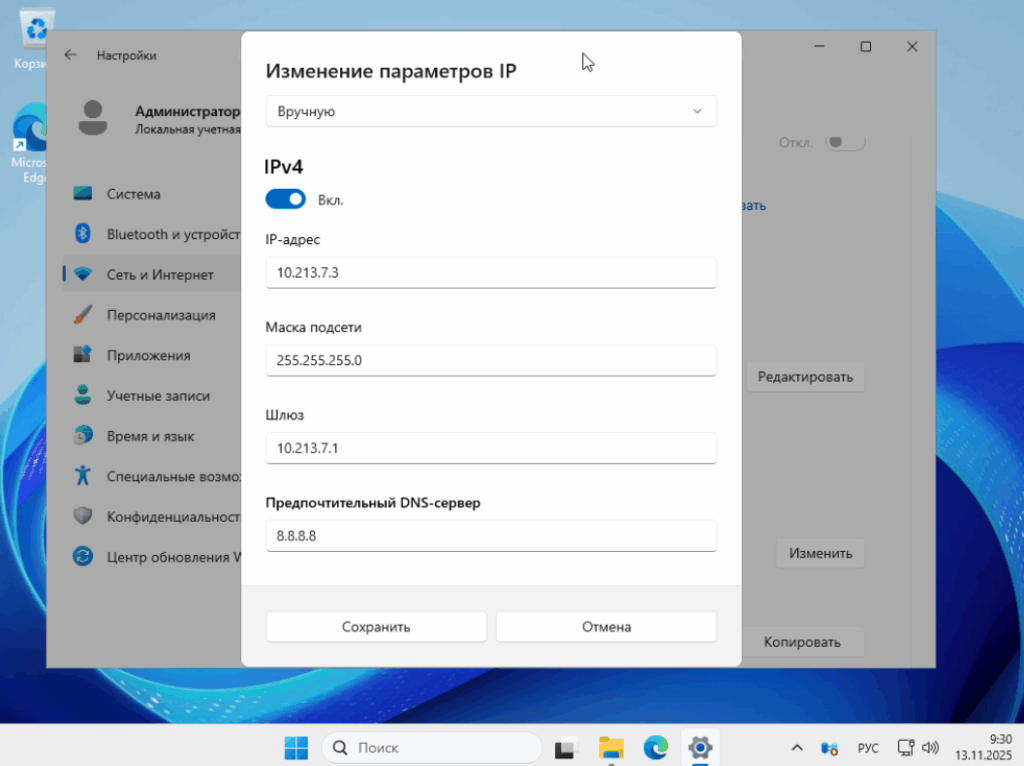Select the Система menu label
The width and height of the screenshot is (1024, 766).
[134, 194]
